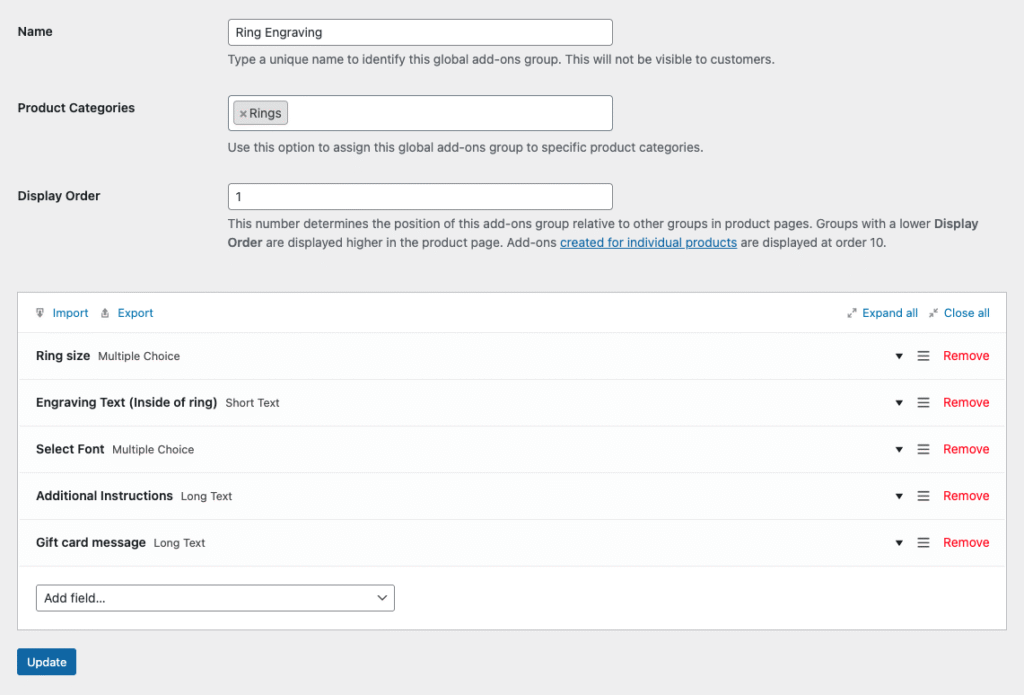Click the Gift card message drag handle
The height and width of the screenshot is (695, 1024).
click(923, 543)
